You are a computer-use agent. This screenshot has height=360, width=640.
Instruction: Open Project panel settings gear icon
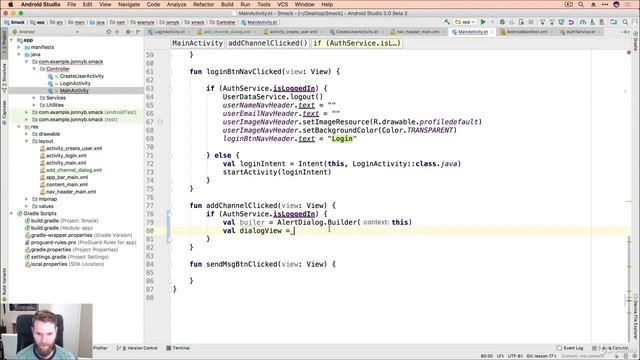point(128,31)
